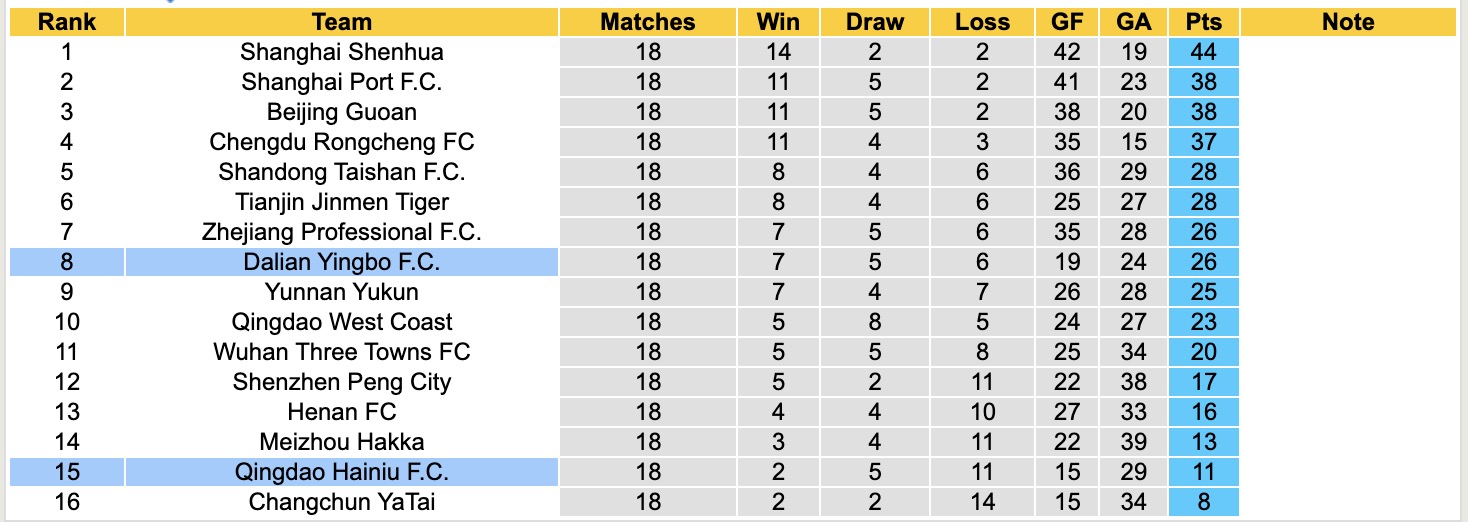Viewport: 1468px width, 522px height.
Task: Click the Rank column header
Action: coord(66,22)
